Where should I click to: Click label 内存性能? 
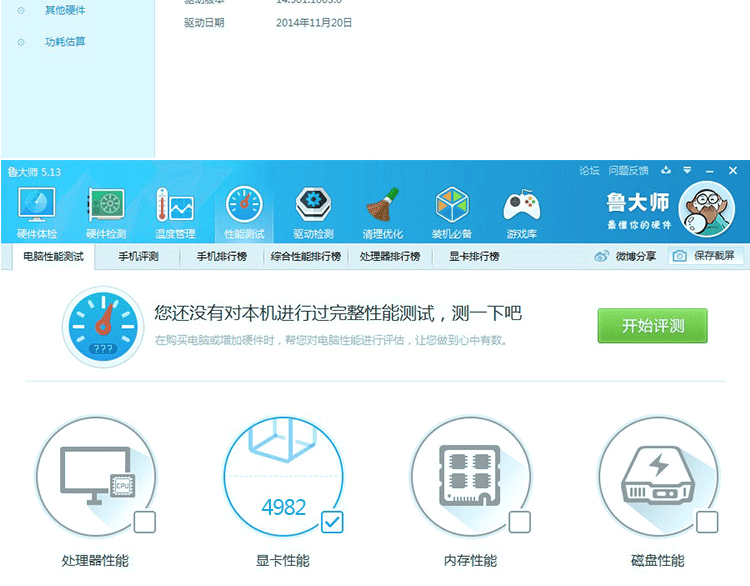pos(470,561)
